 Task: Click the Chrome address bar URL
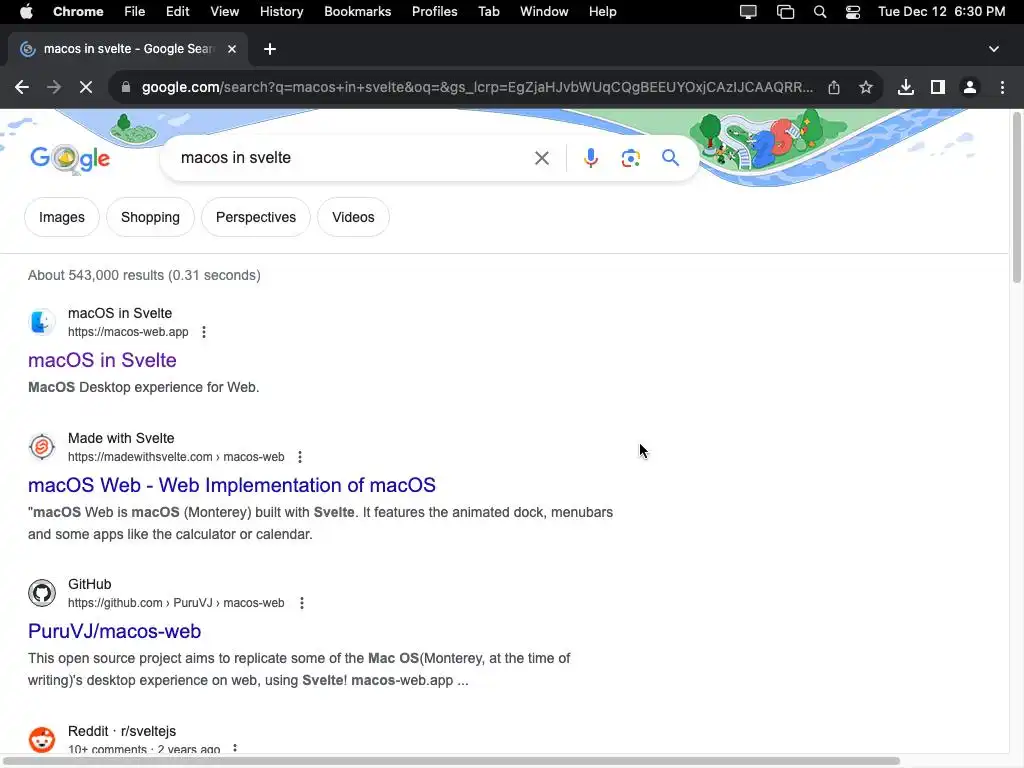[x=477, y=87]
